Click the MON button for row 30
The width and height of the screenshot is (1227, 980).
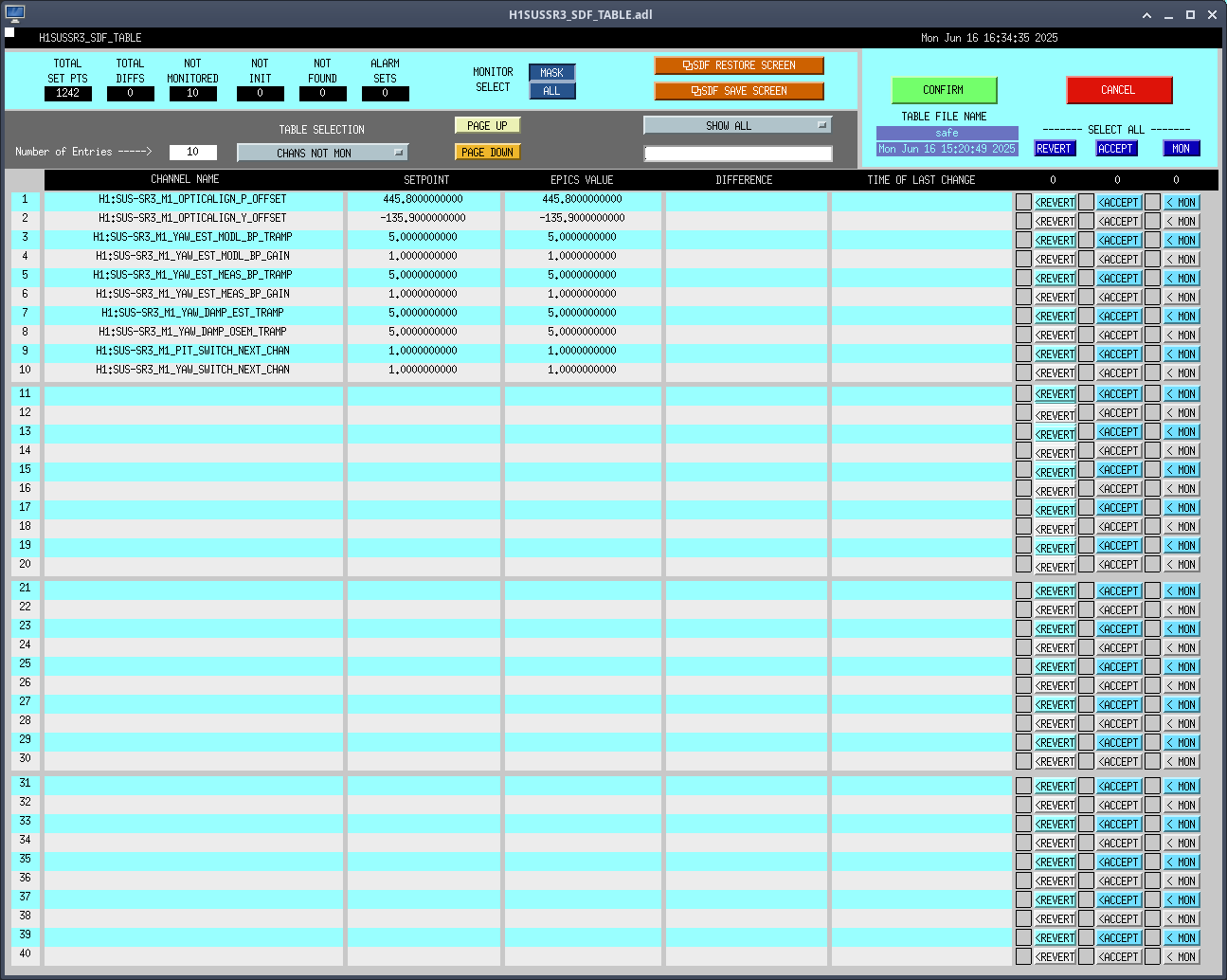pyautogui.click(x=1182, y=762)
